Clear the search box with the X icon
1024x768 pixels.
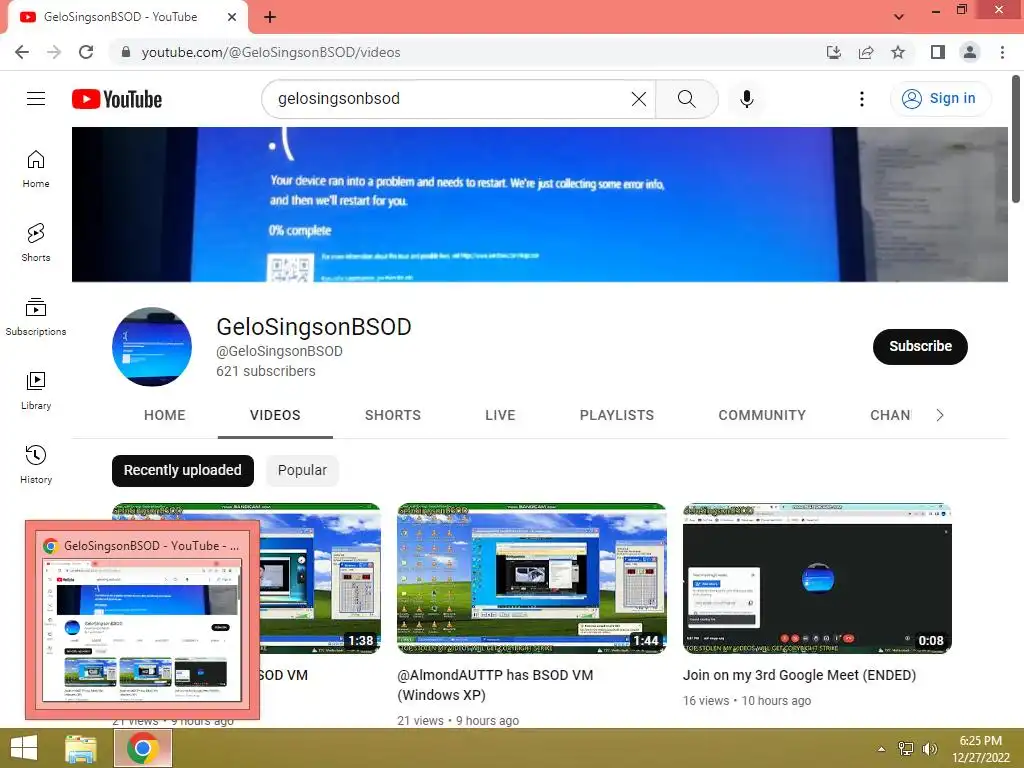tap(639, 99)
